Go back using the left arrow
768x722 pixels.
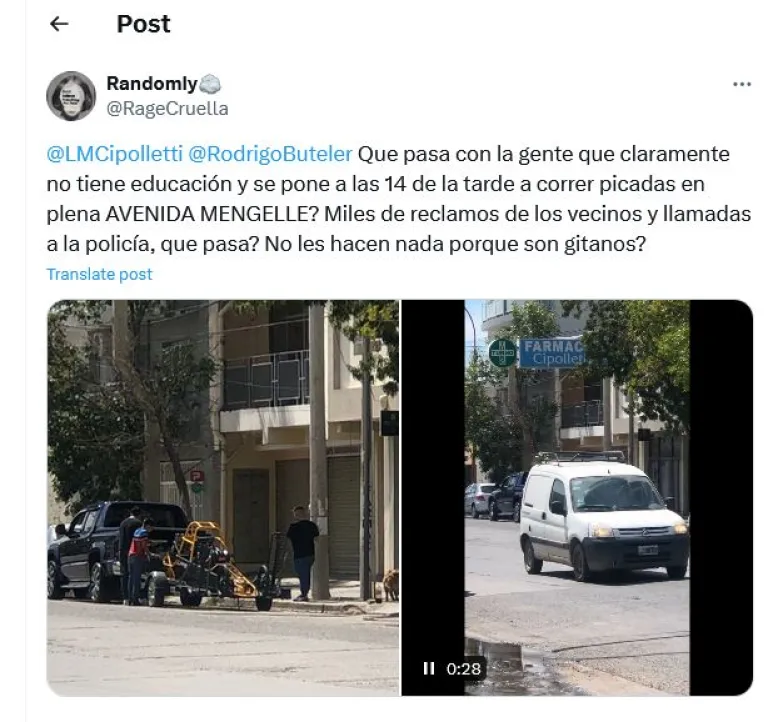pyautogui.click(x=59, y=24)
